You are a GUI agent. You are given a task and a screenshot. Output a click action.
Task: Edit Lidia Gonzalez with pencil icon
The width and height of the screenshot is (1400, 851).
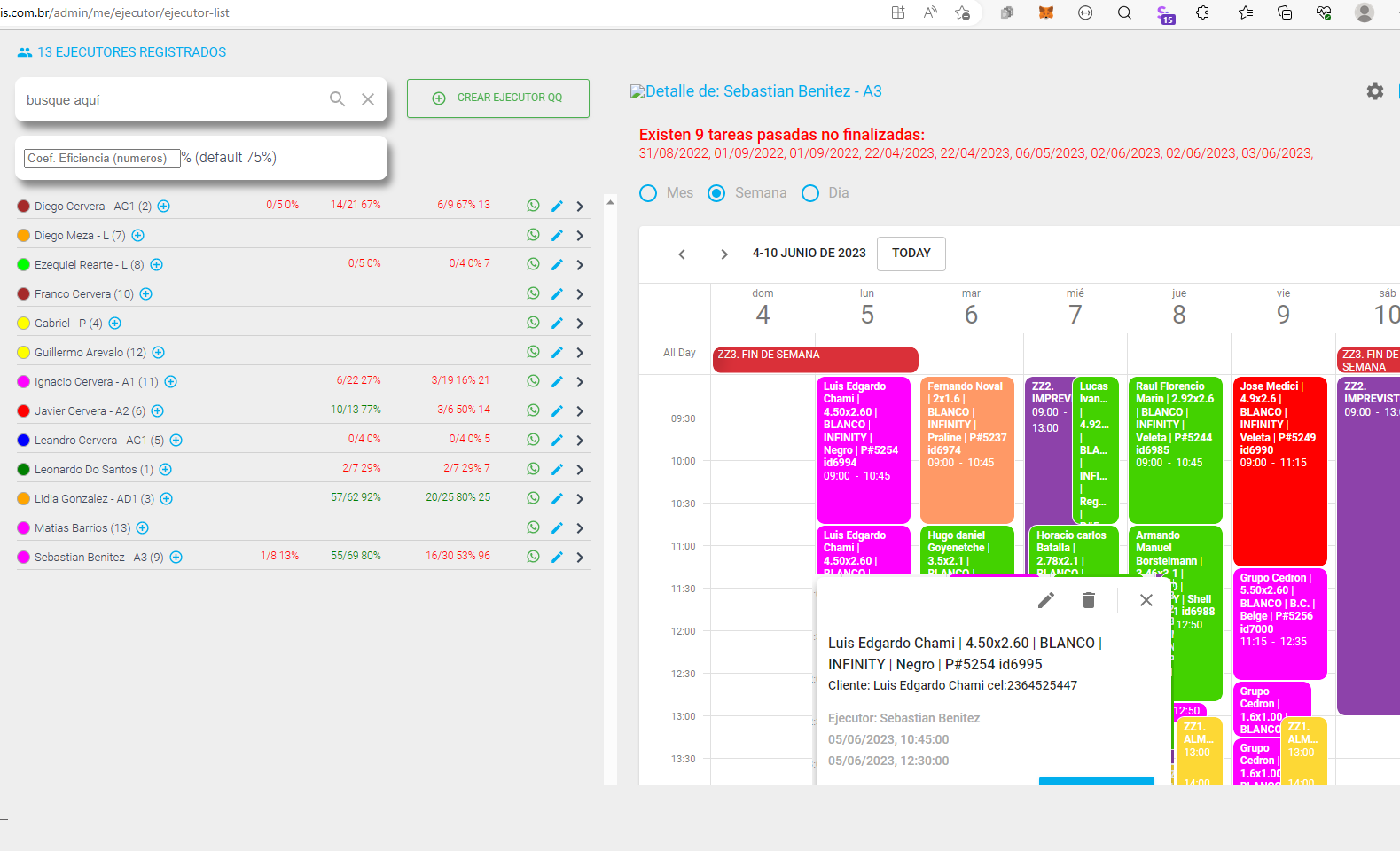[x=557, y=499]
